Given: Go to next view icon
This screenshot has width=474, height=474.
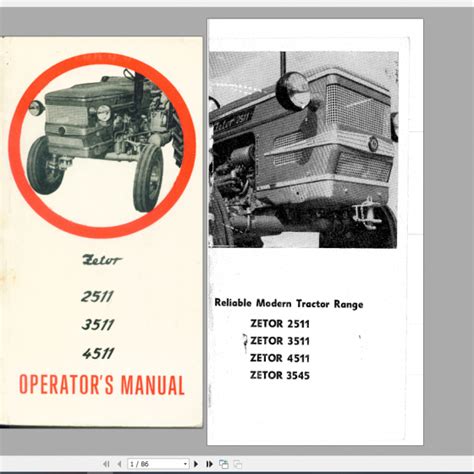Looking at the screenshot, I should pos(237,464).
